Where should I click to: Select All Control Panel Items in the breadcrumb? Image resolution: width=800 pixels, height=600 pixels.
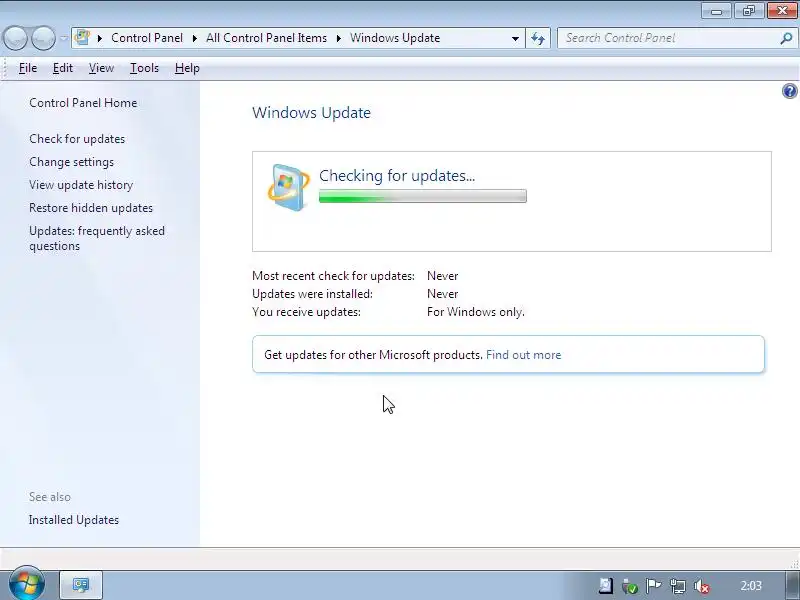266,38
